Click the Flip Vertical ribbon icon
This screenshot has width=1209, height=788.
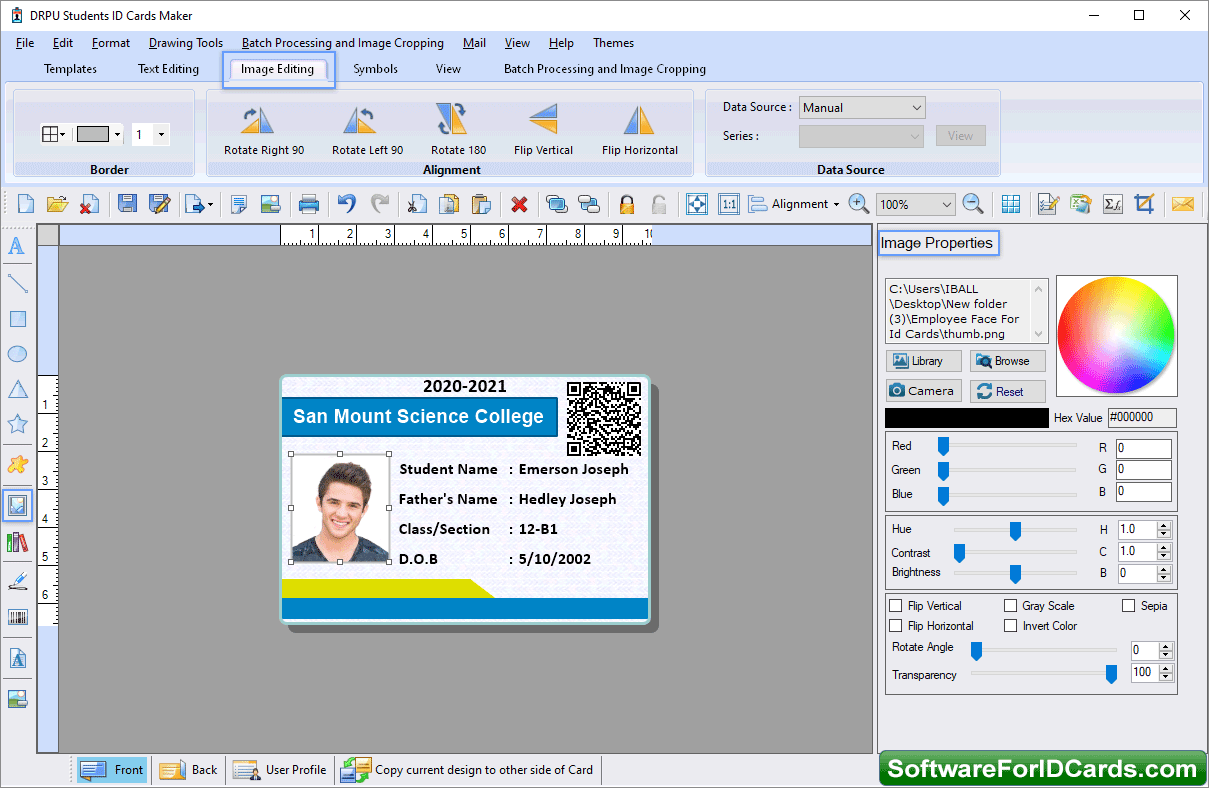point(543,120)
